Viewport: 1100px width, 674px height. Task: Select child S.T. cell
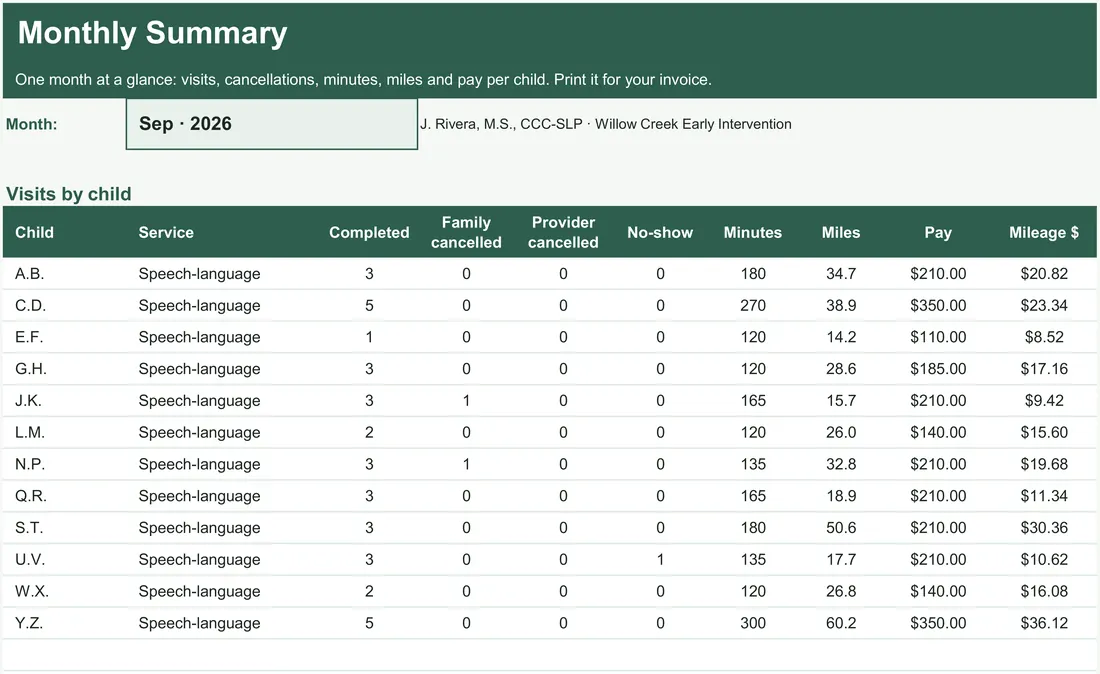[x=29, y=527]
